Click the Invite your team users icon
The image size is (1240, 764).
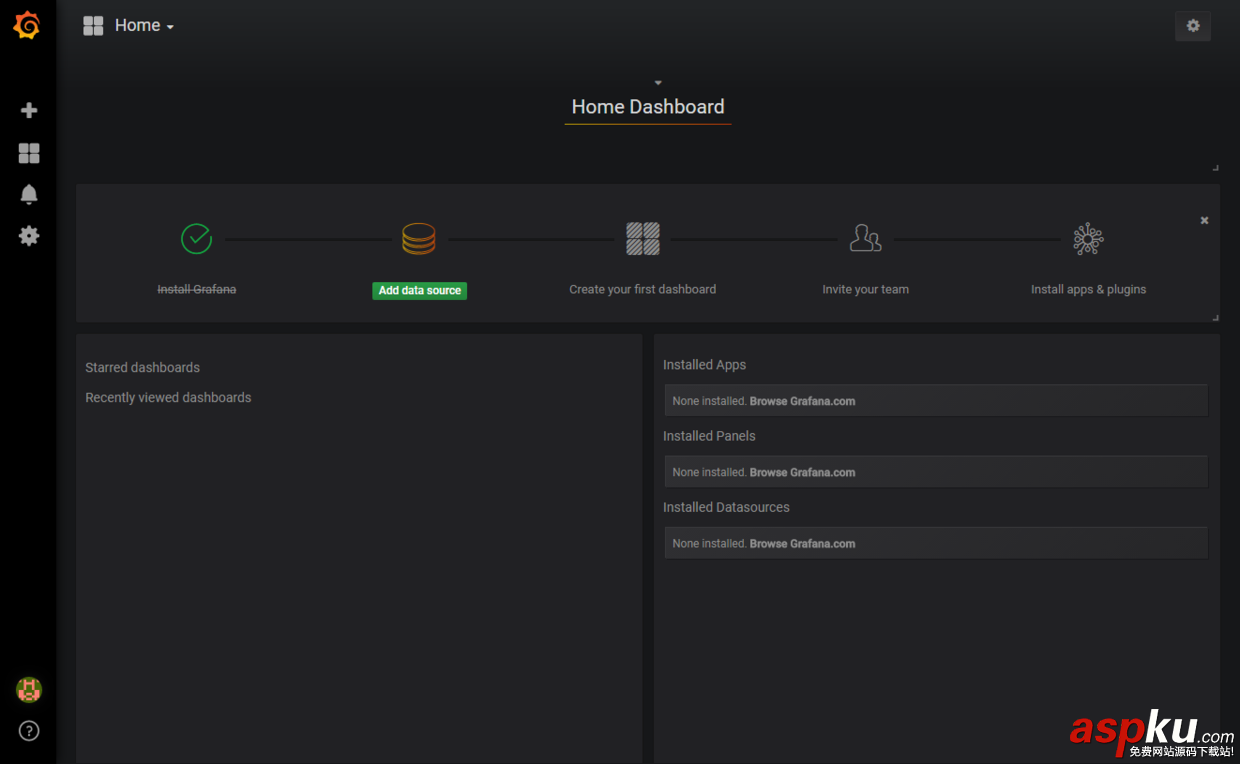click(866, 238)
